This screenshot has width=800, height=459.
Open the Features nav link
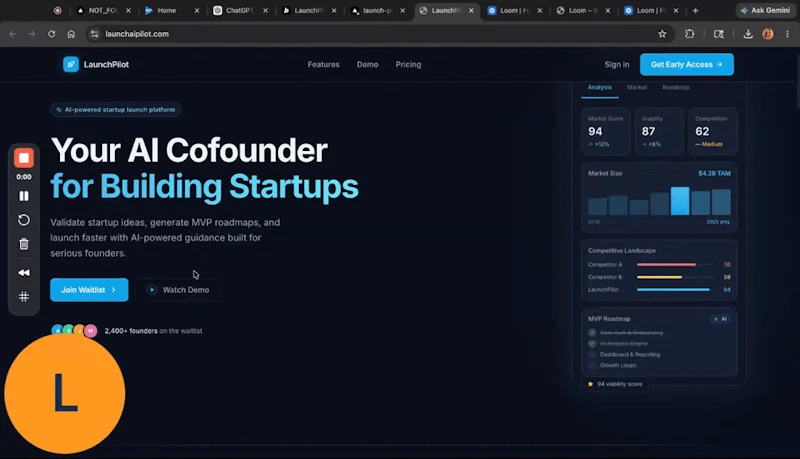[x=323, y=64]
